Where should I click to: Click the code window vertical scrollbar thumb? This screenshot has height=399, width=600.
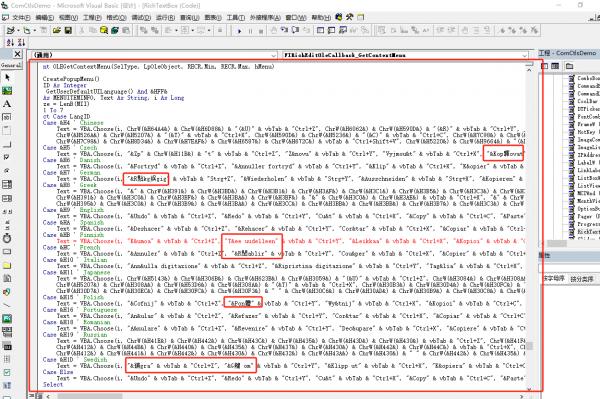click(529, 346)
